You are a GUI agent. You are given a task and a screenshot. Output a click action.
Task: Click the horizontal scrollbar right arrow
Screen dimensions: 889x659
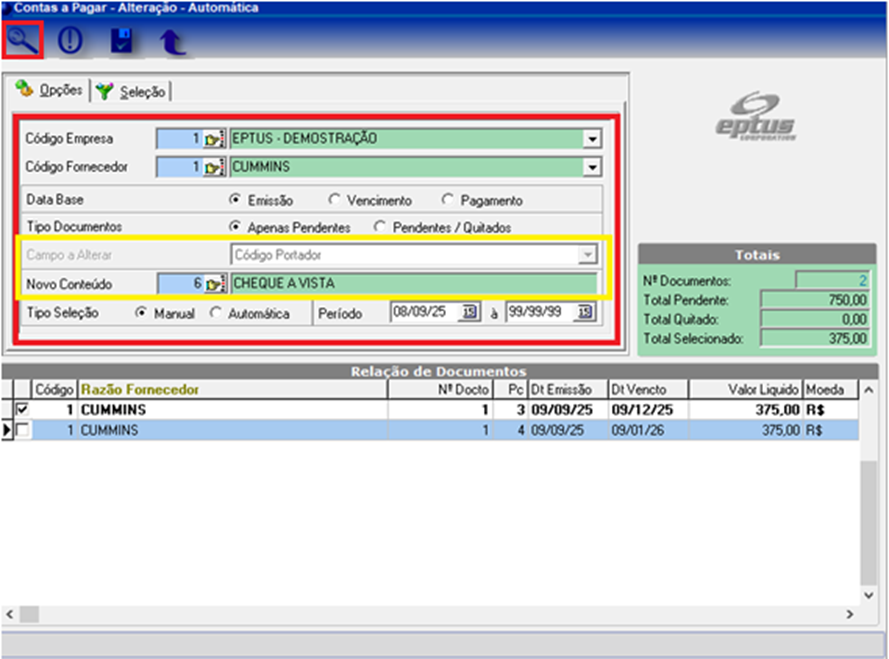(x=850, y=614)
